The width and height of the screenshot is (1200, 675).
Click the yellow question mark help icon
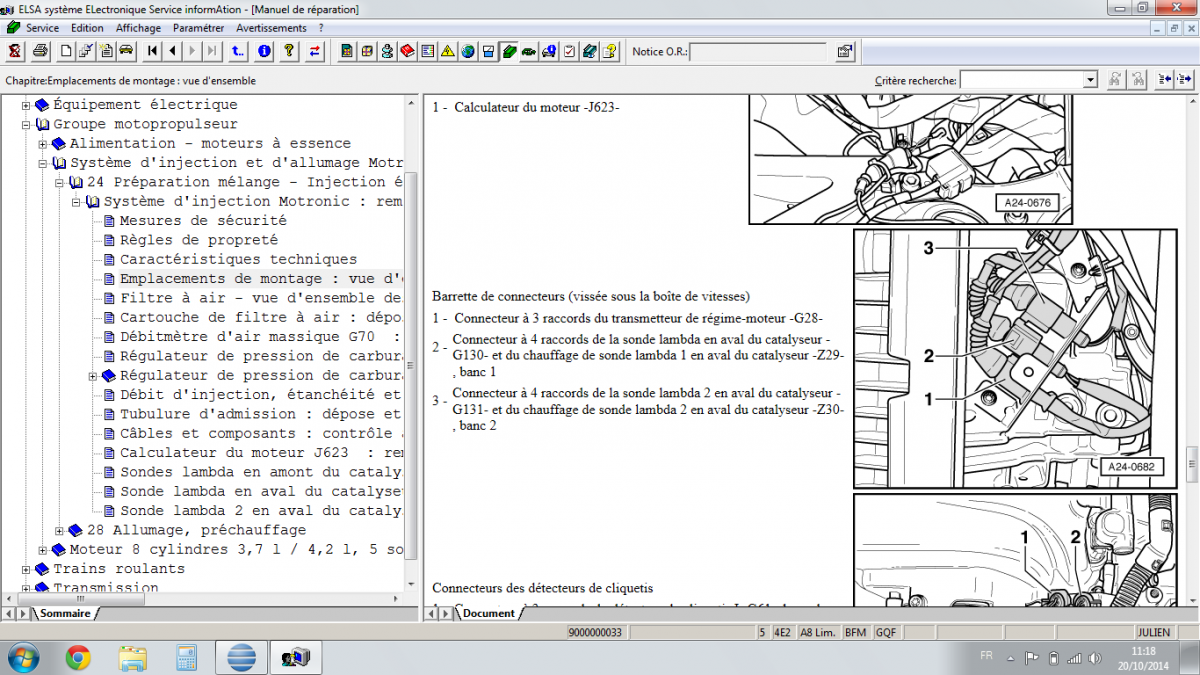[x=289, y=51]
